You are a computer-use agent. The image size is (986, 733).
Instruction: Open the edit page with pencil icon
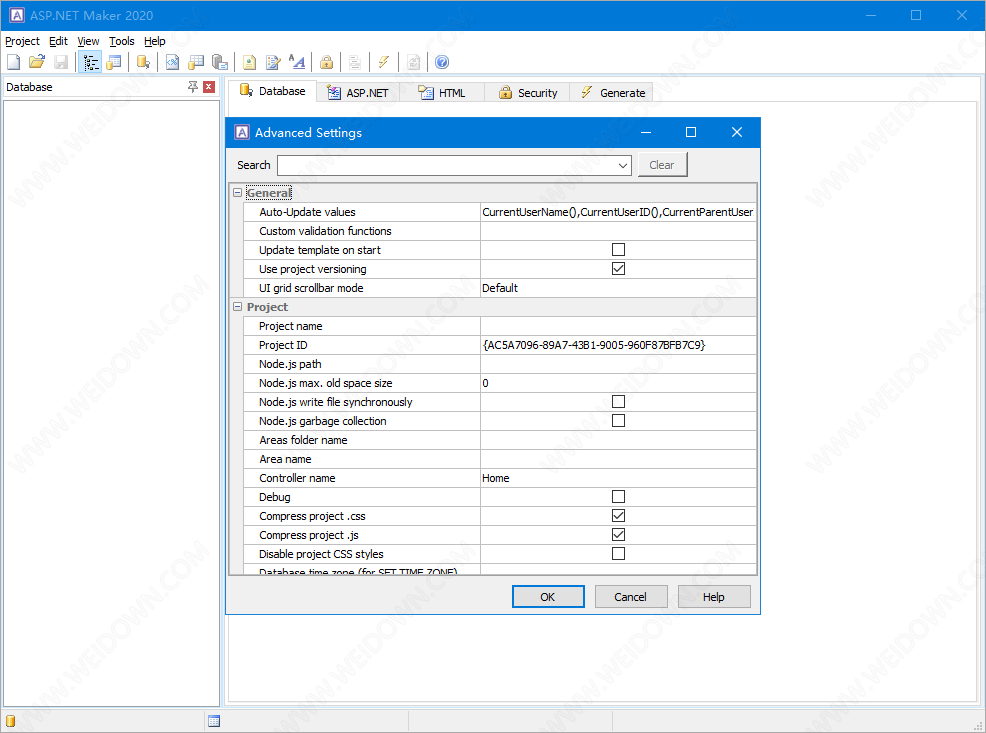point(274,62)
